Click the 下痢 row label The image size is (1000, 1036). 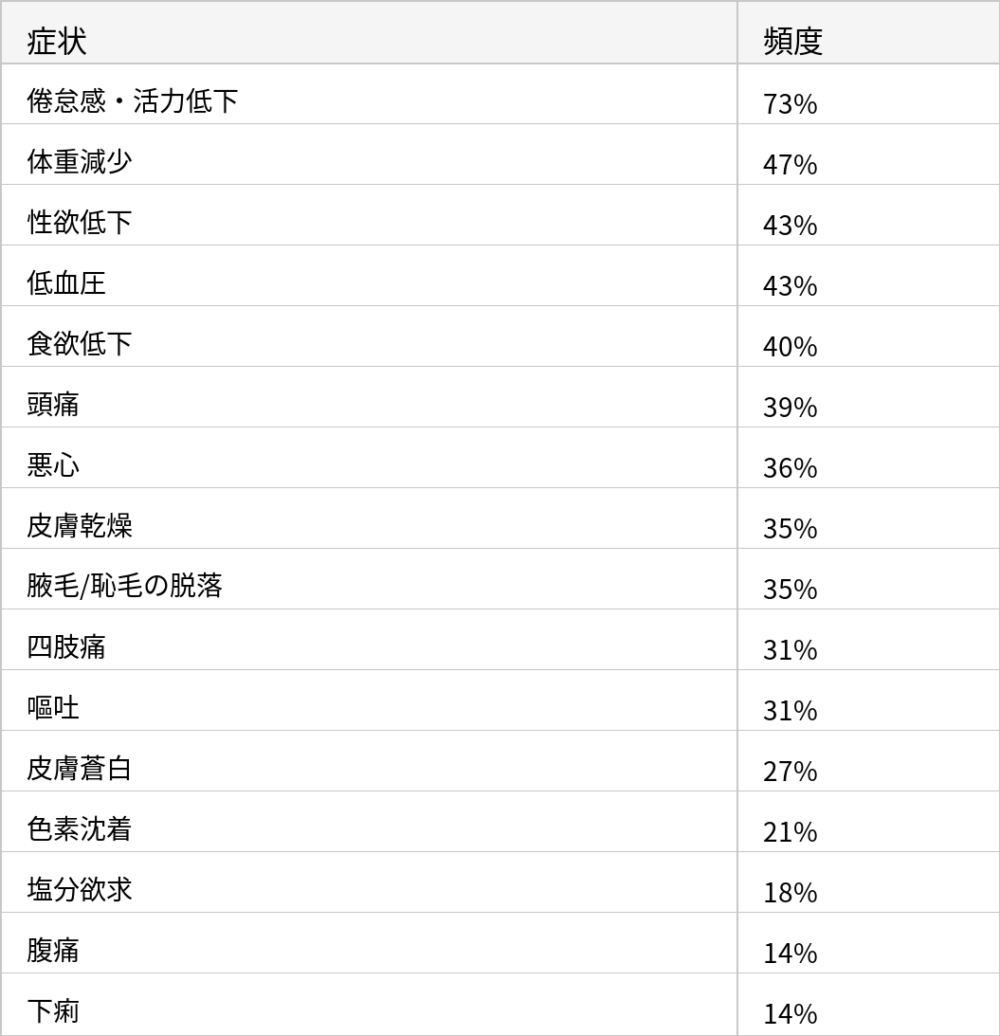click(x=53, y=1011)
